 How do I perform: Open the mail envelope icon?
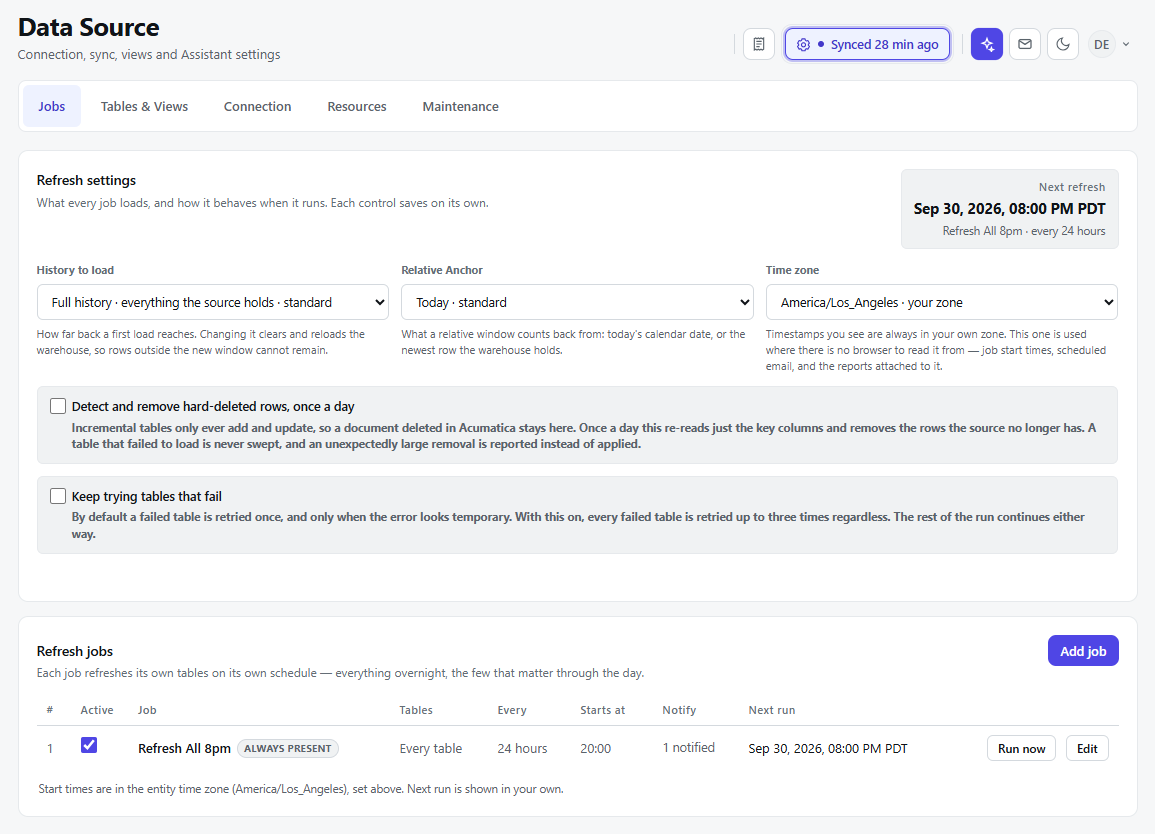pyautogui.click(x=1025, y=44)
